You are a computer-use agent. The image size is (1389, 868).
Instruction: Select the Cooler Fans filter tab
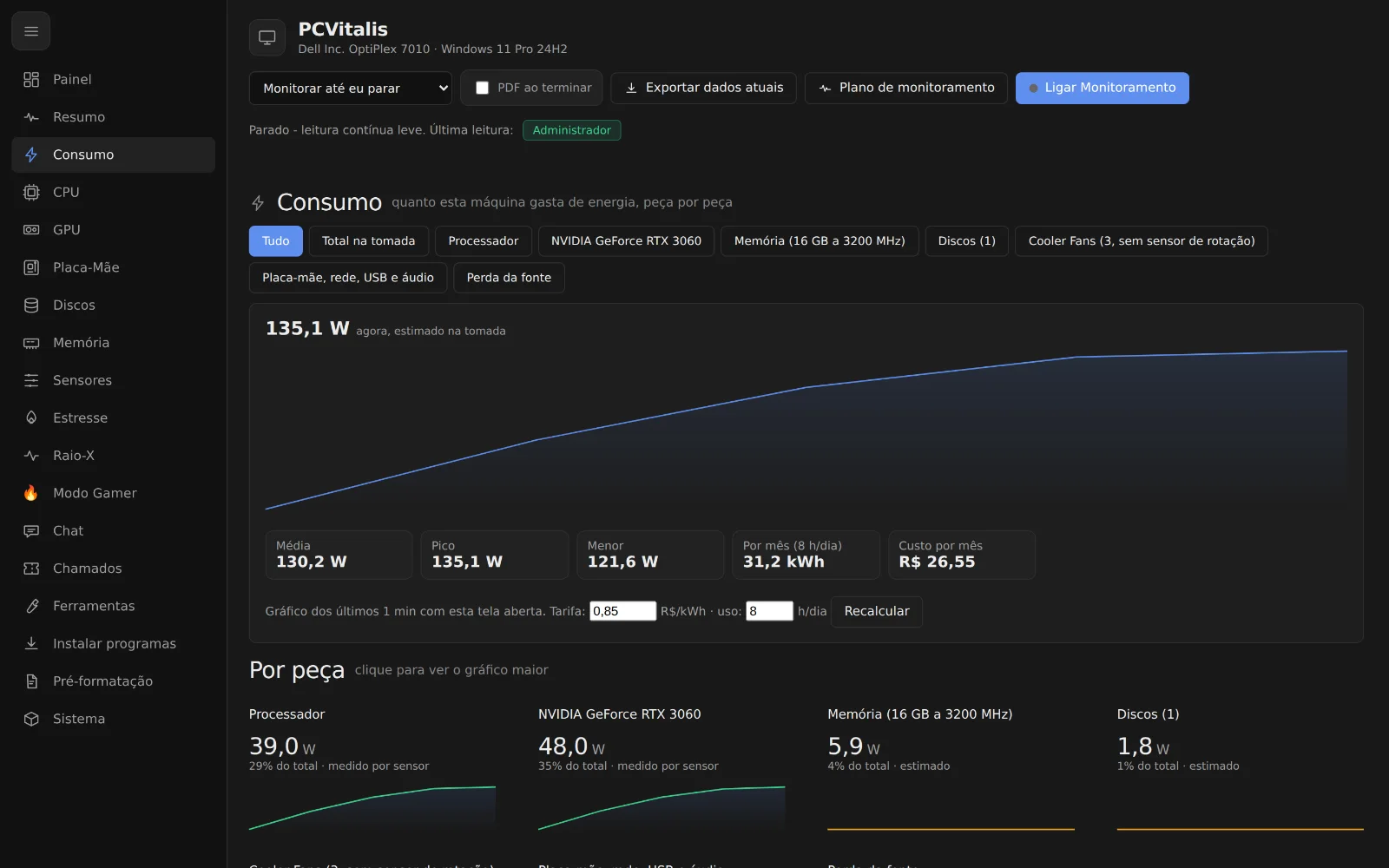[x=1142, y=241]
